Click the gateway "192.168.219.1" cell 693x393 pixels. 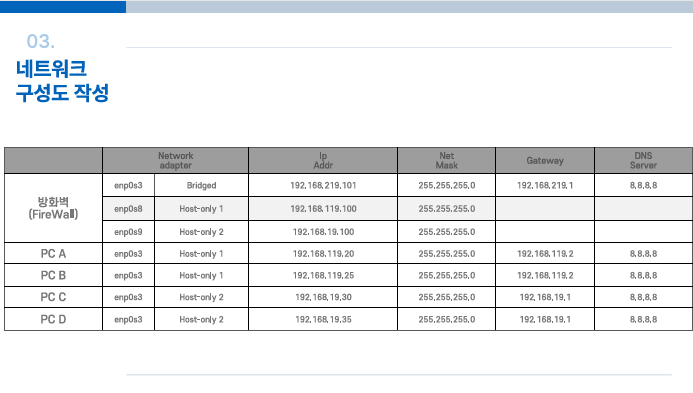(x=545, y=185)
